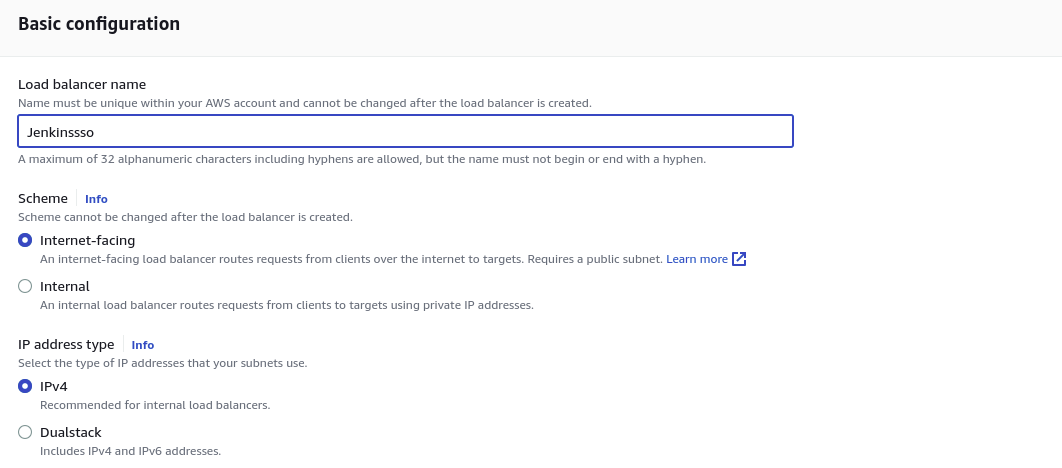Click the IP address type section label
1062x468 pixels.
(x=66, y=344)
